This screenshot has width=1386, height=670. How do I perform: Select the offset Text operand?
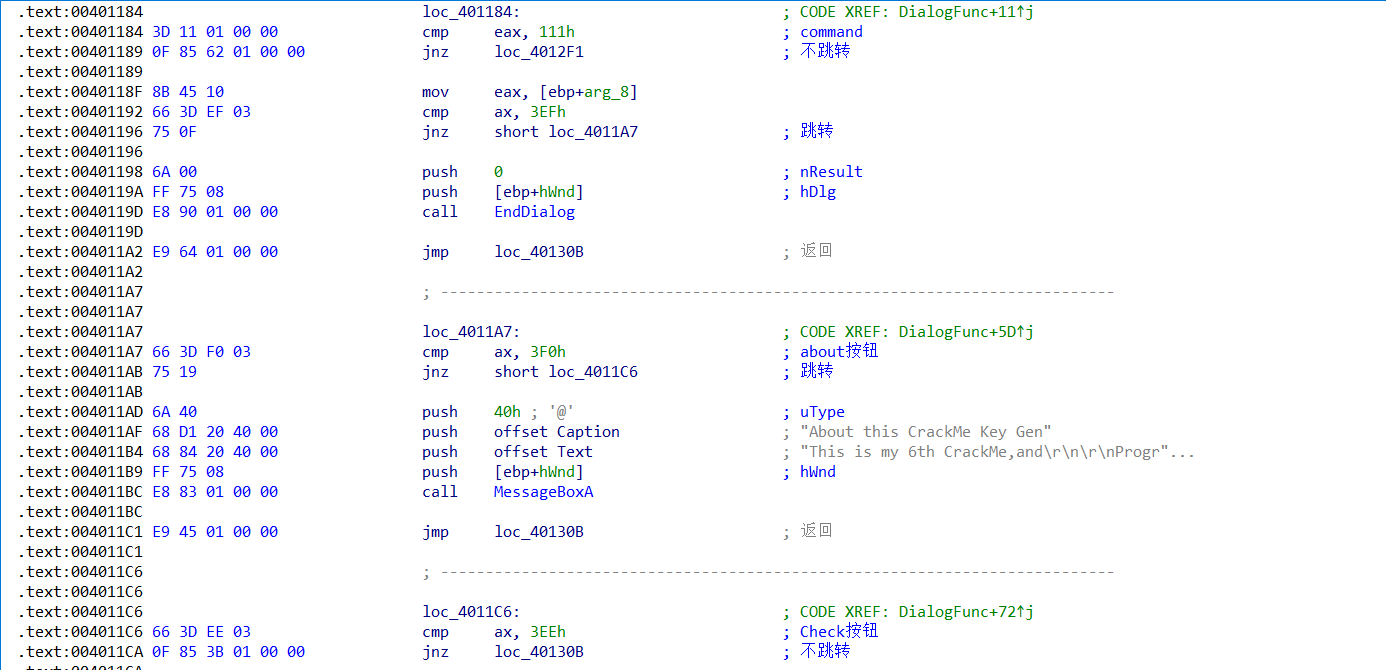[543, 452]
